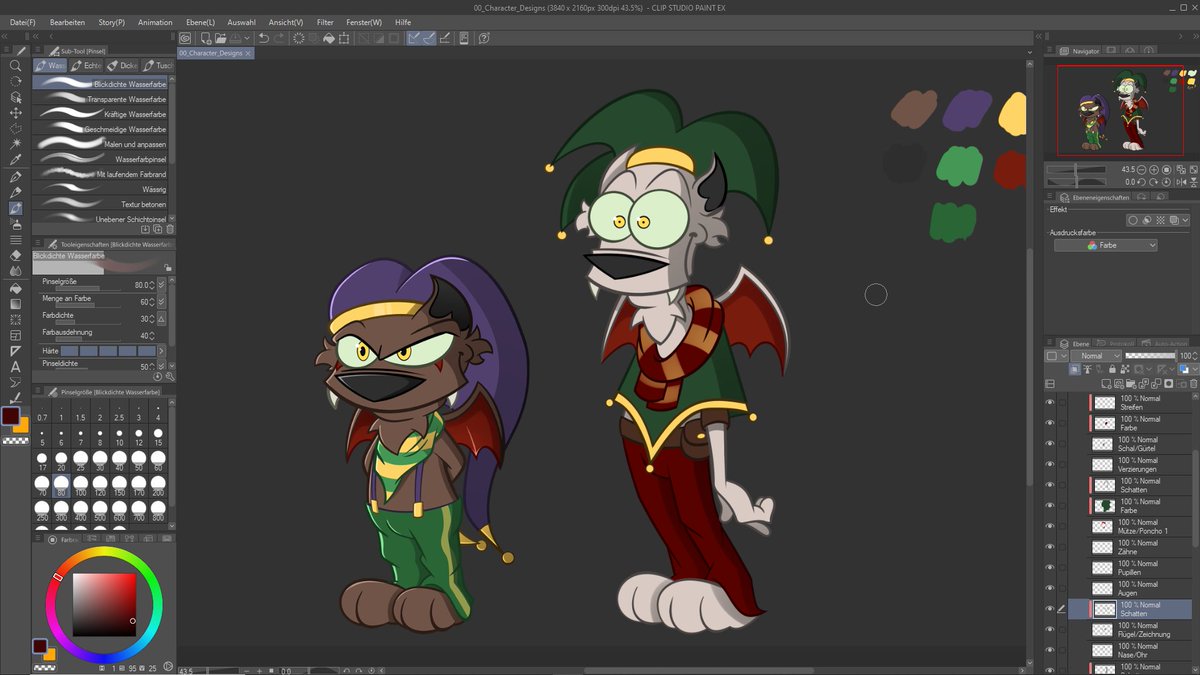This screenshot has height=675, width=1200.
Task: Click the Help question mark icon
Action: (x=484, y=38)
